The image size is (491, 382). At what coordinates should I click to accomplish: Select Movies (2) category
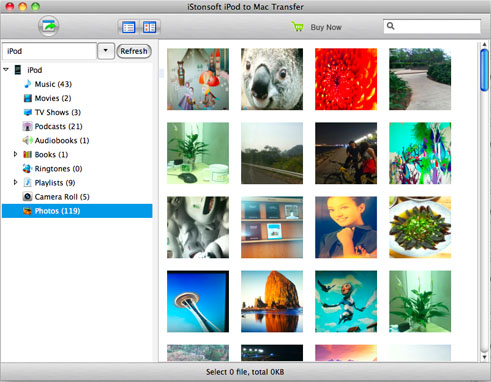[x=53, y=98]
